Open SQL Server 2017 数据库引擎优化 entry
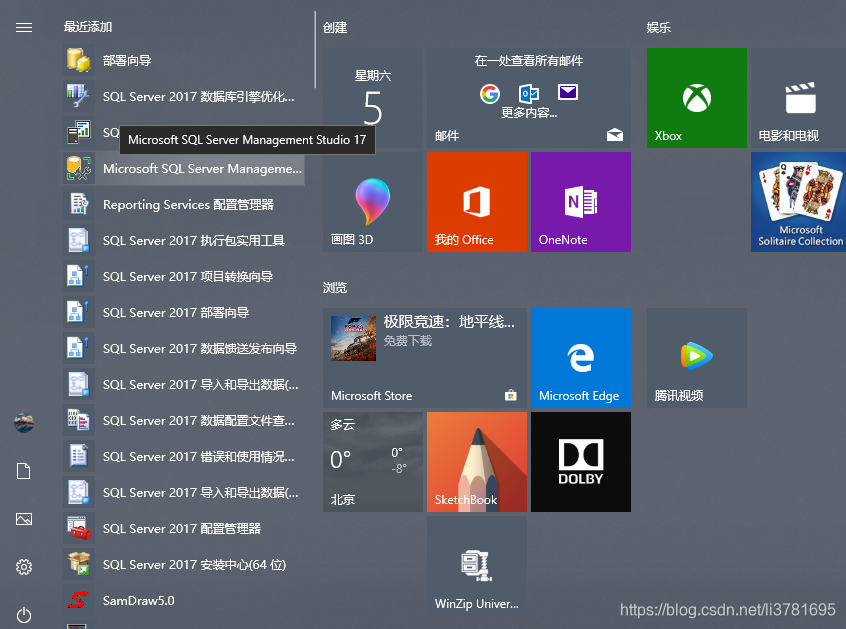 coord(183,97)
